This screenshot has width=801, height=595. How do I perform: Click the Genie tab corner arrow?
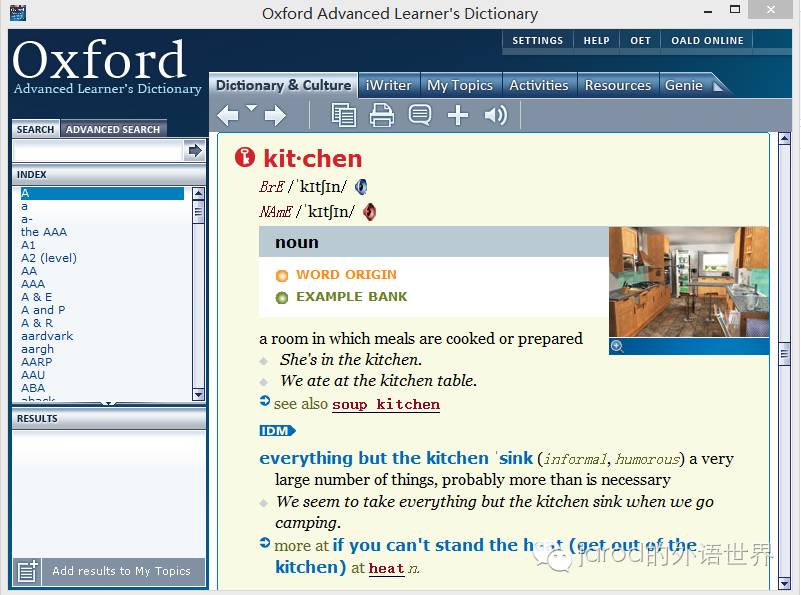718,86
